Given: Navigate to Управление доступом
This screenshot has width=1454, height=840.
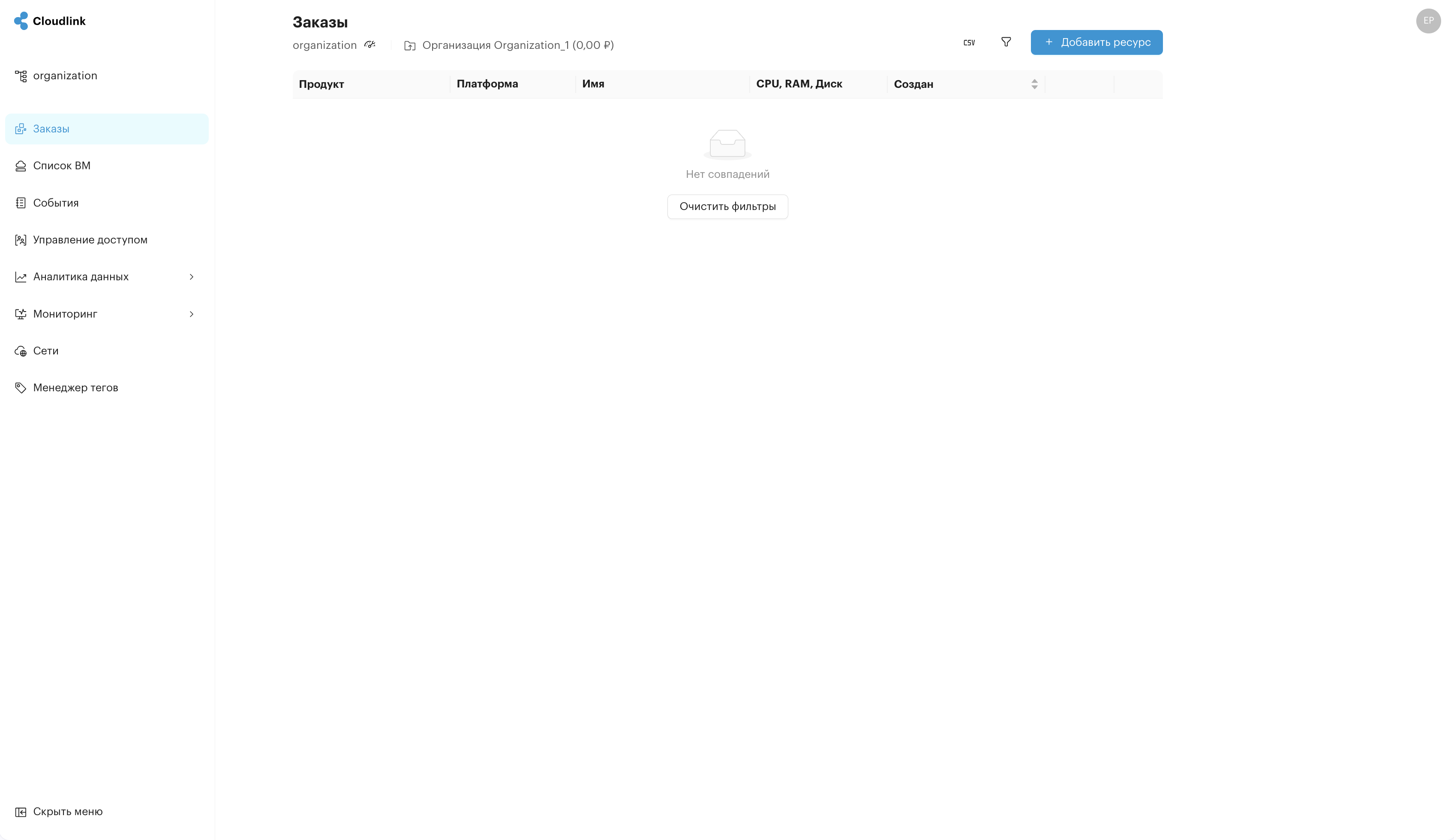Looking at the screenshot, I should click(x=107, y=240).
